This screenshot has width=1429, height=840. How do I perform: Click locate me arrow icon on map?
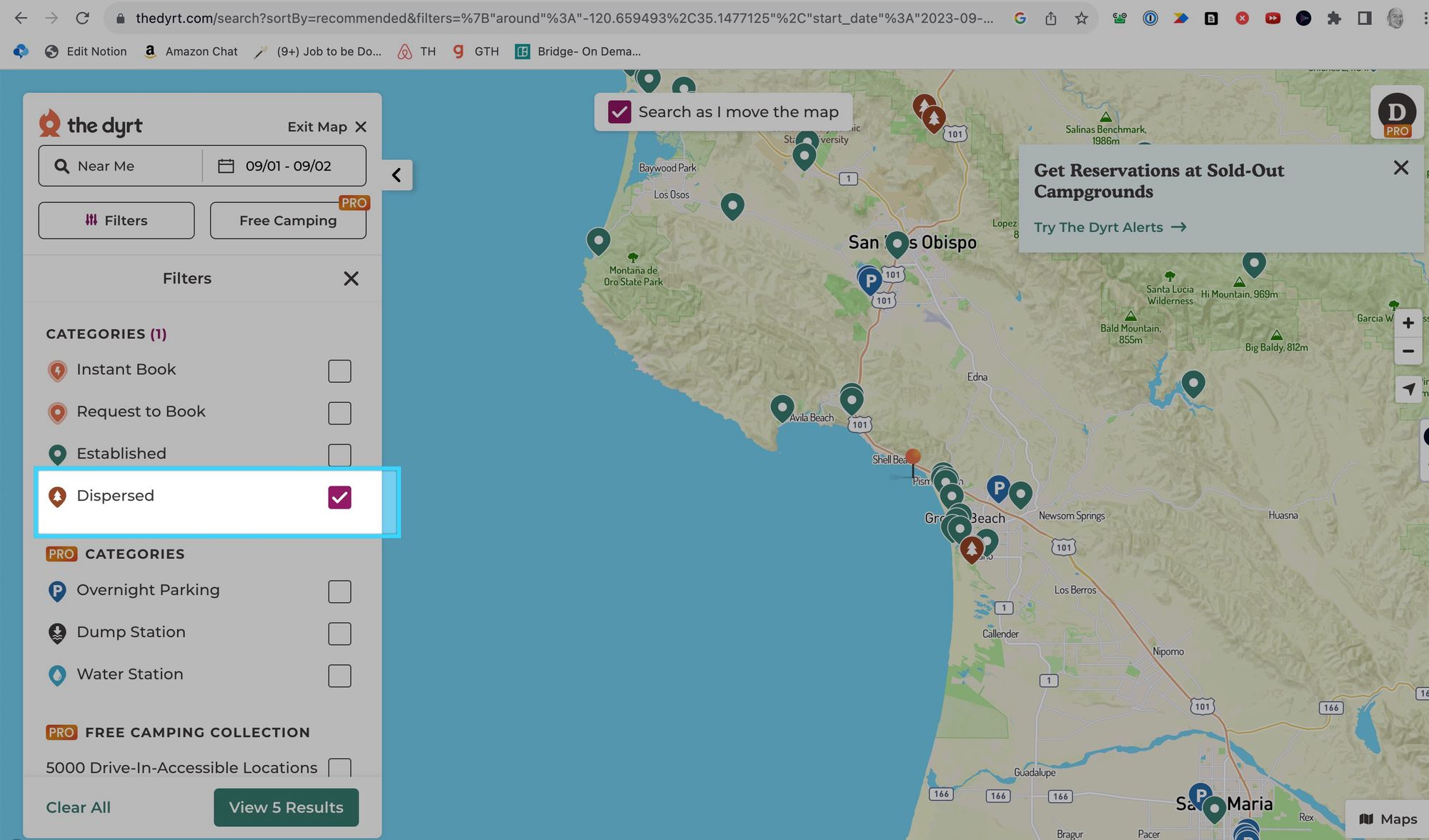(1408, 389)
